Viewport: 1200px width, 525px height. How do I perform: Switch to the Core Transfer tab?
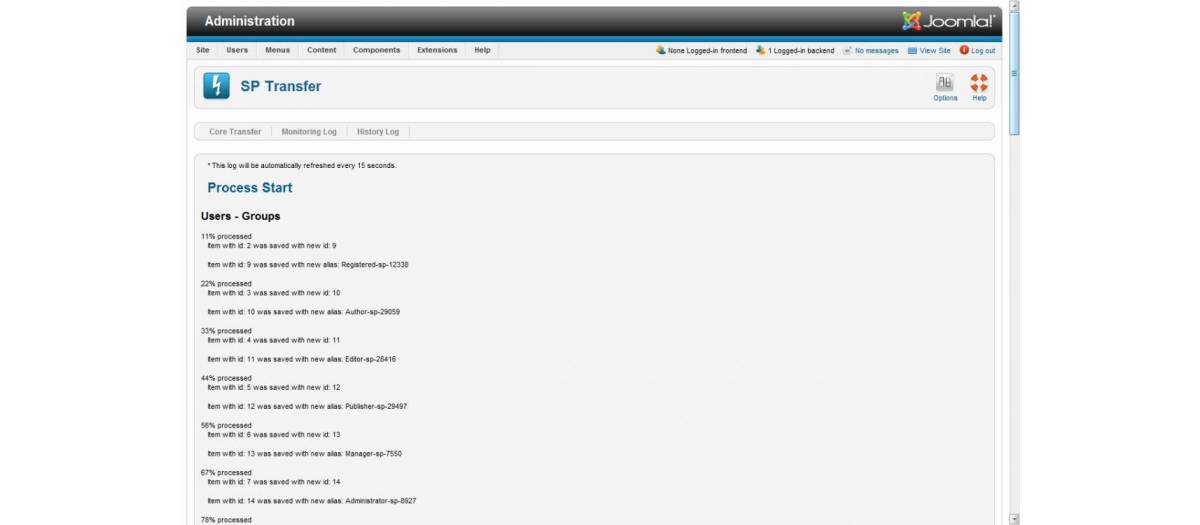pyautogui.click(x=235, y=132)
